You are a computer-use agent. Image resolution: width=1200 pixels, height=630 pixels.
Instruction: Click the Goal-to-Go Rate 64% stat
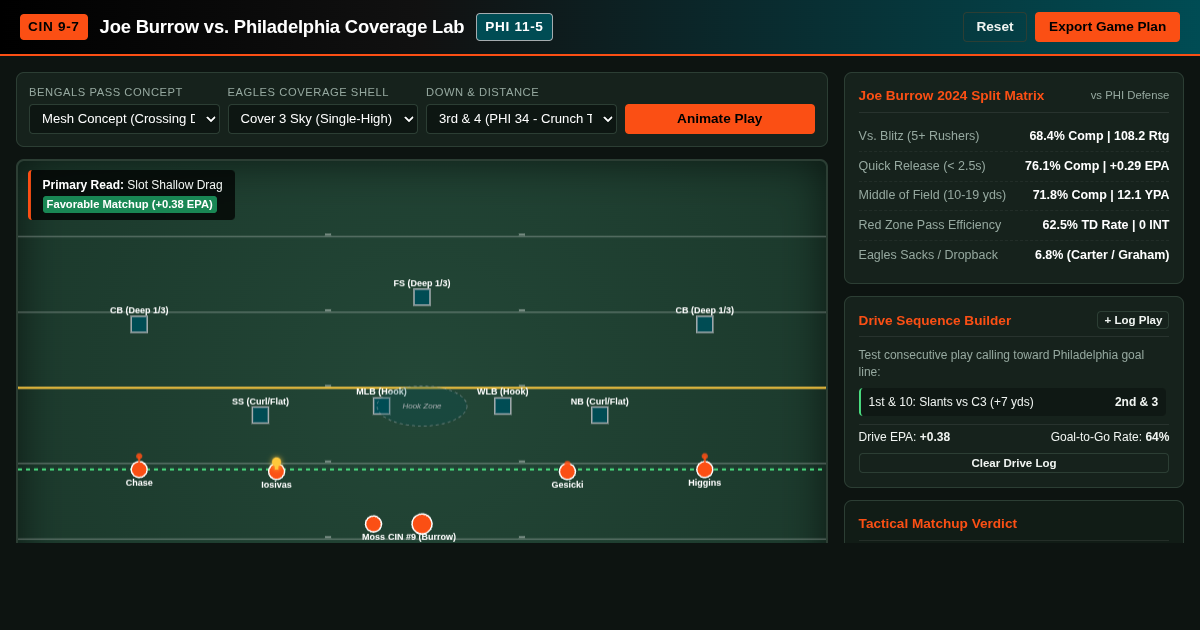click(x=1110, y=437)
